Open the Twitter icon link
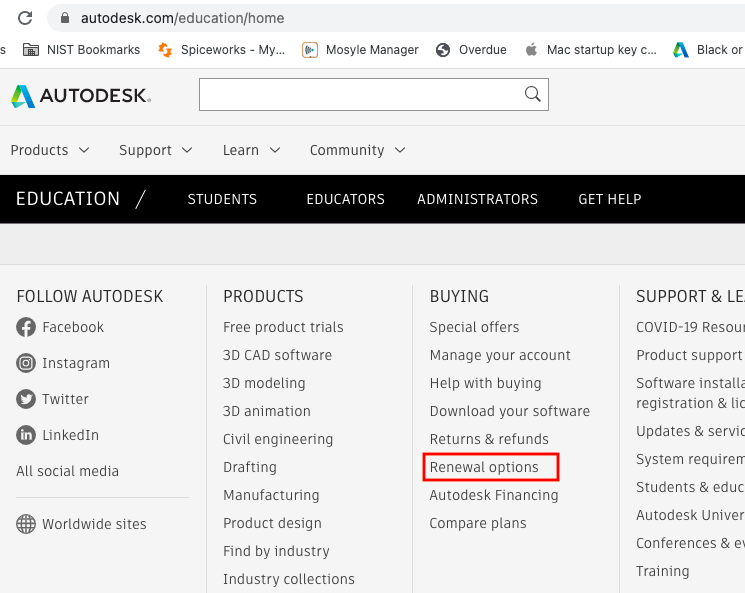 pos(26,399)
